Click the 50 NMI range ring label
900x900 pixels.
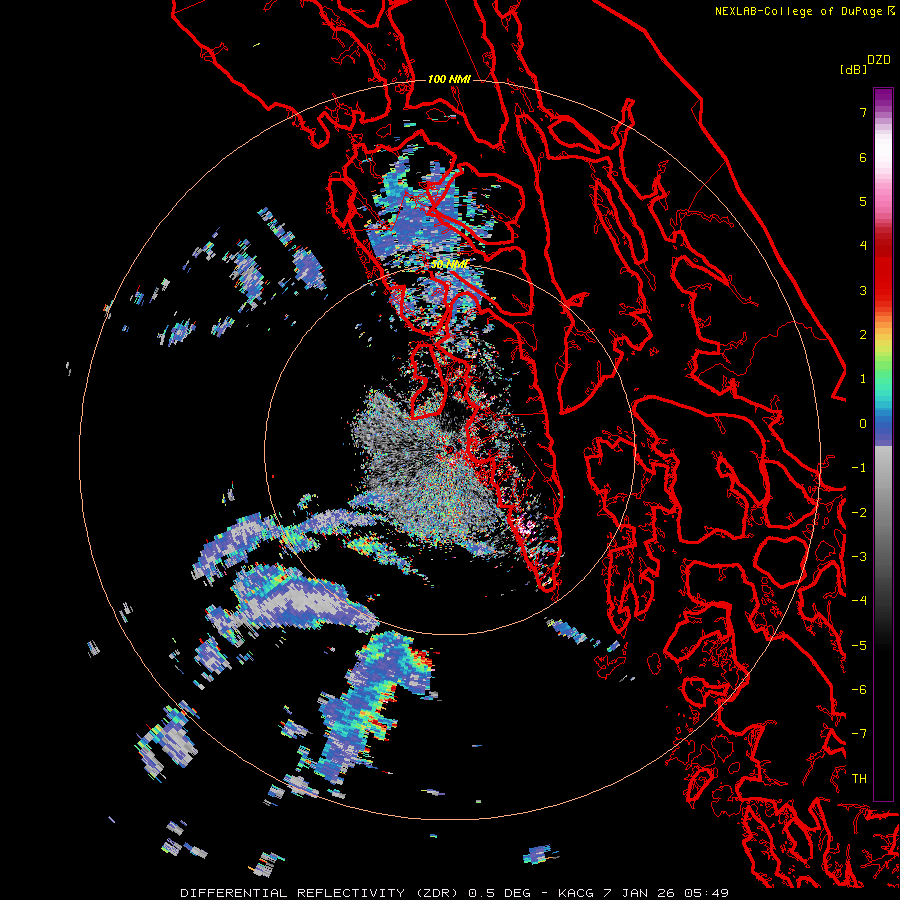click(450, 265)
